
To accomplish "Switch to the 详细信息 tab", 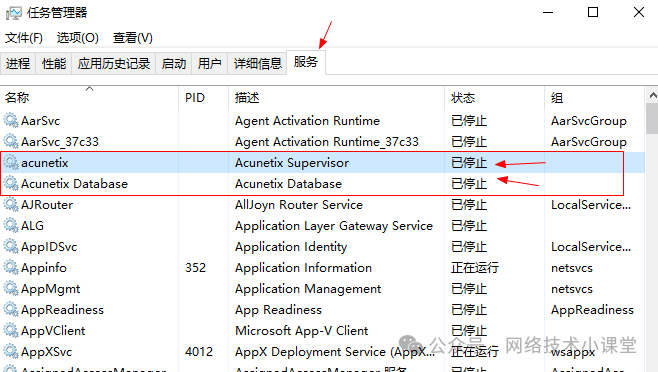I will (257, 63).
